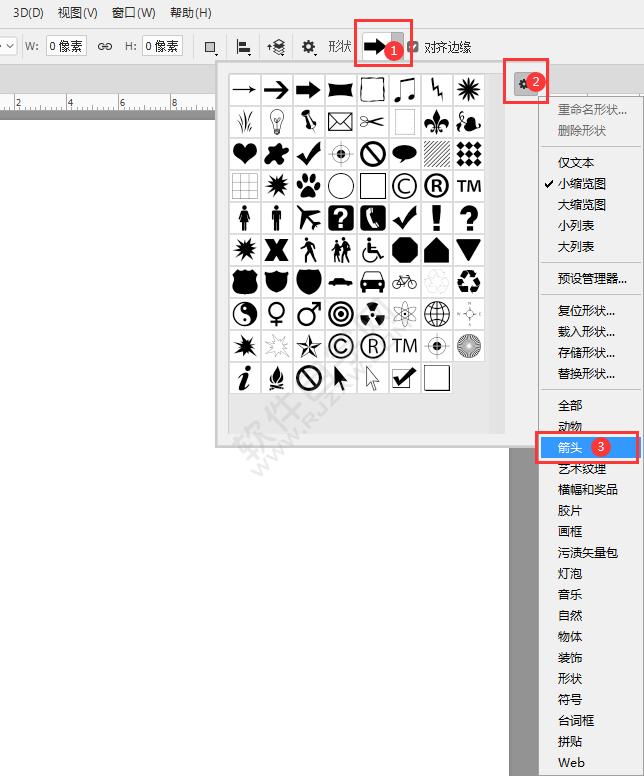644x776 pixels.
Task: Select the envelope shape
Action: pos(341,122)
